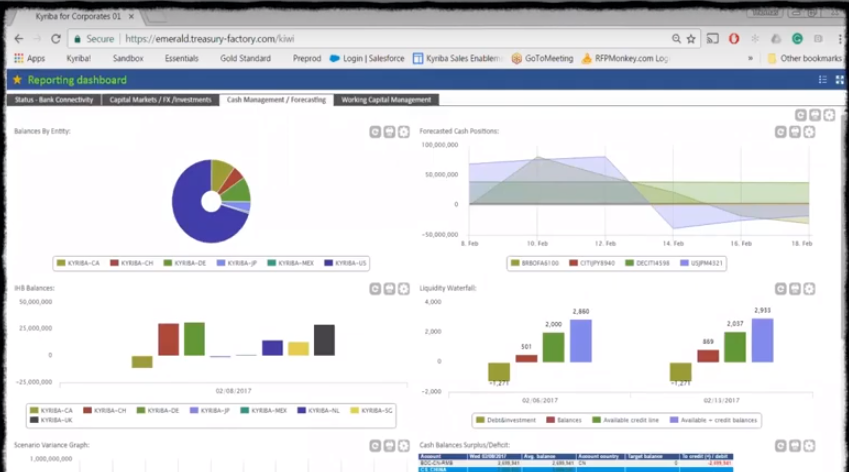Refresh the Liquidity Waterfall widget

(x=780, y=289)
